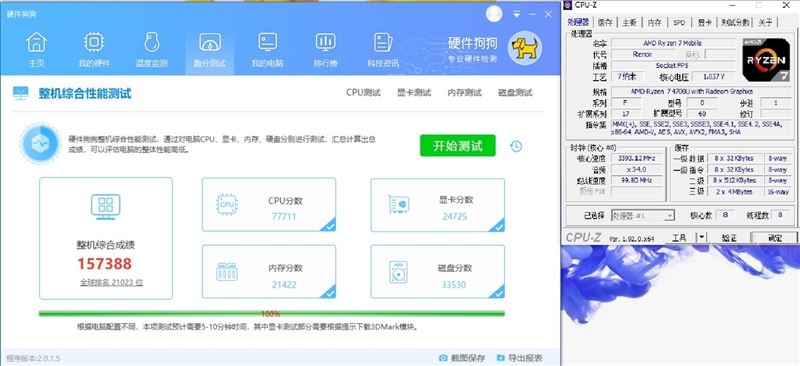This screenshot has height=366, width=800.
Task: Click the graphics score value 24725
Action: click(x=455, y=216)
